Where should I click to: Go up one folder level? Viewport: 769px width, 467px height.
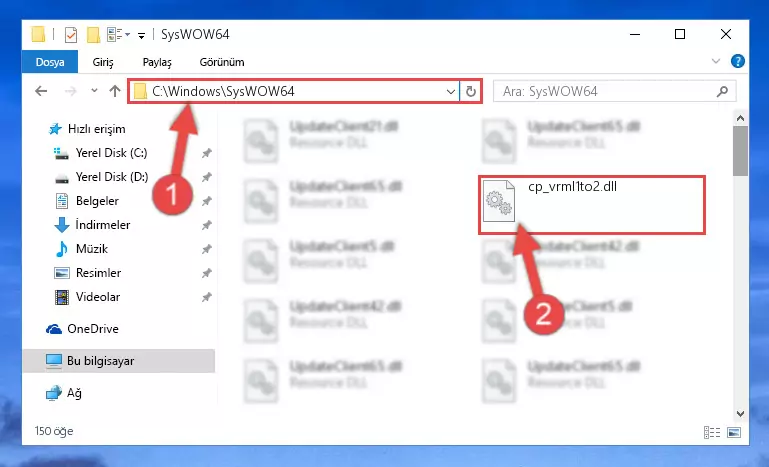(115, 91)
